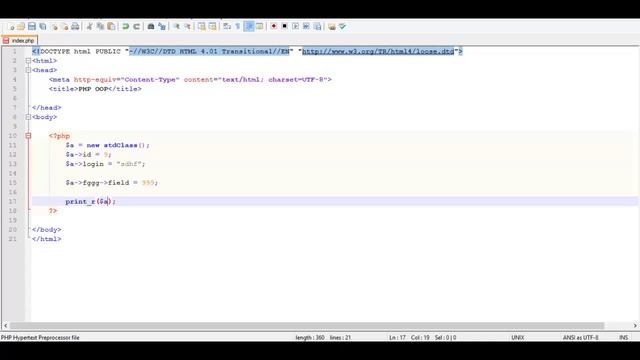Collapse the <html> fold marker

click(x=28, y=61)
